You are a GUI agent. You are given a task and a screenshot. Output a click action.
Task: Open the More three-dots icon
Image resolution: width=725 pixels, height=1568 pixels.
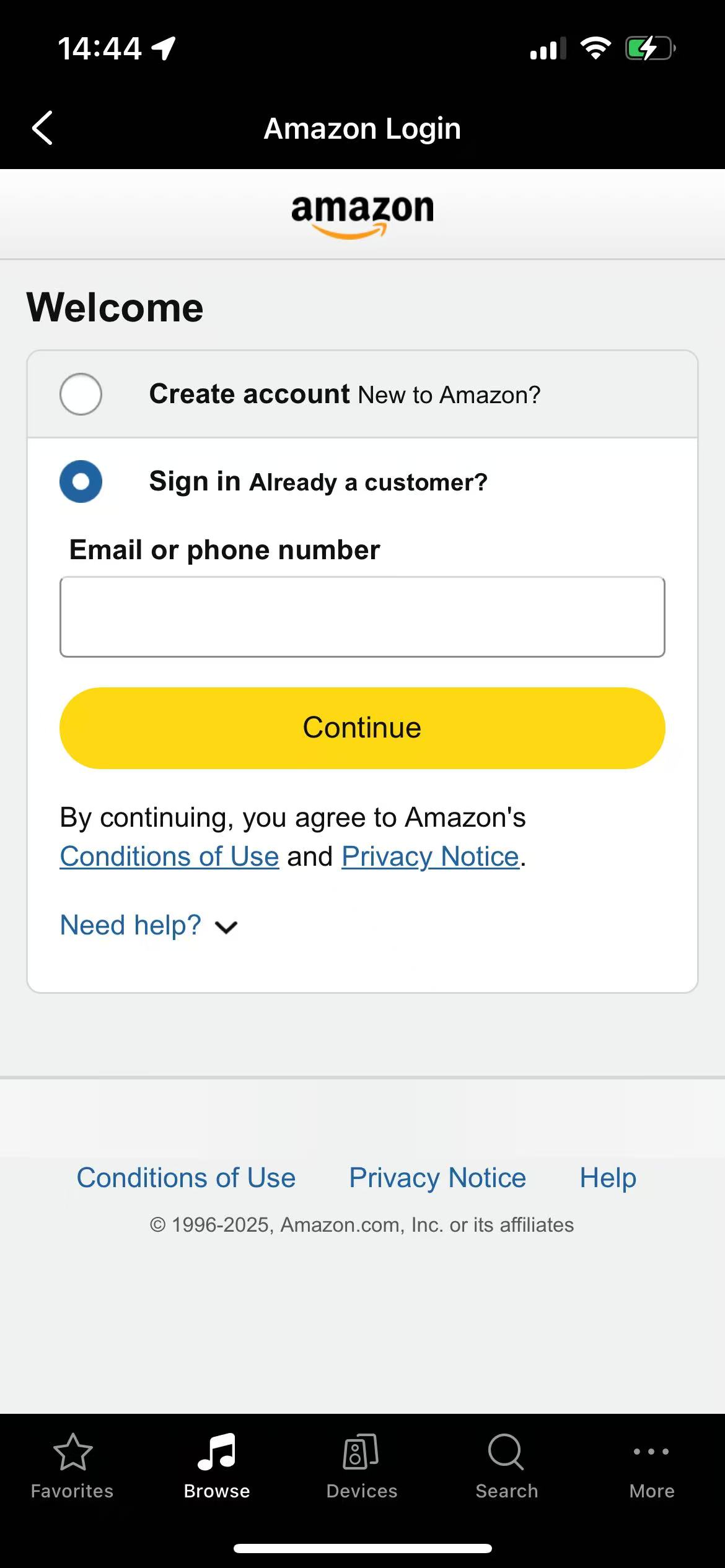point(651,1451)
